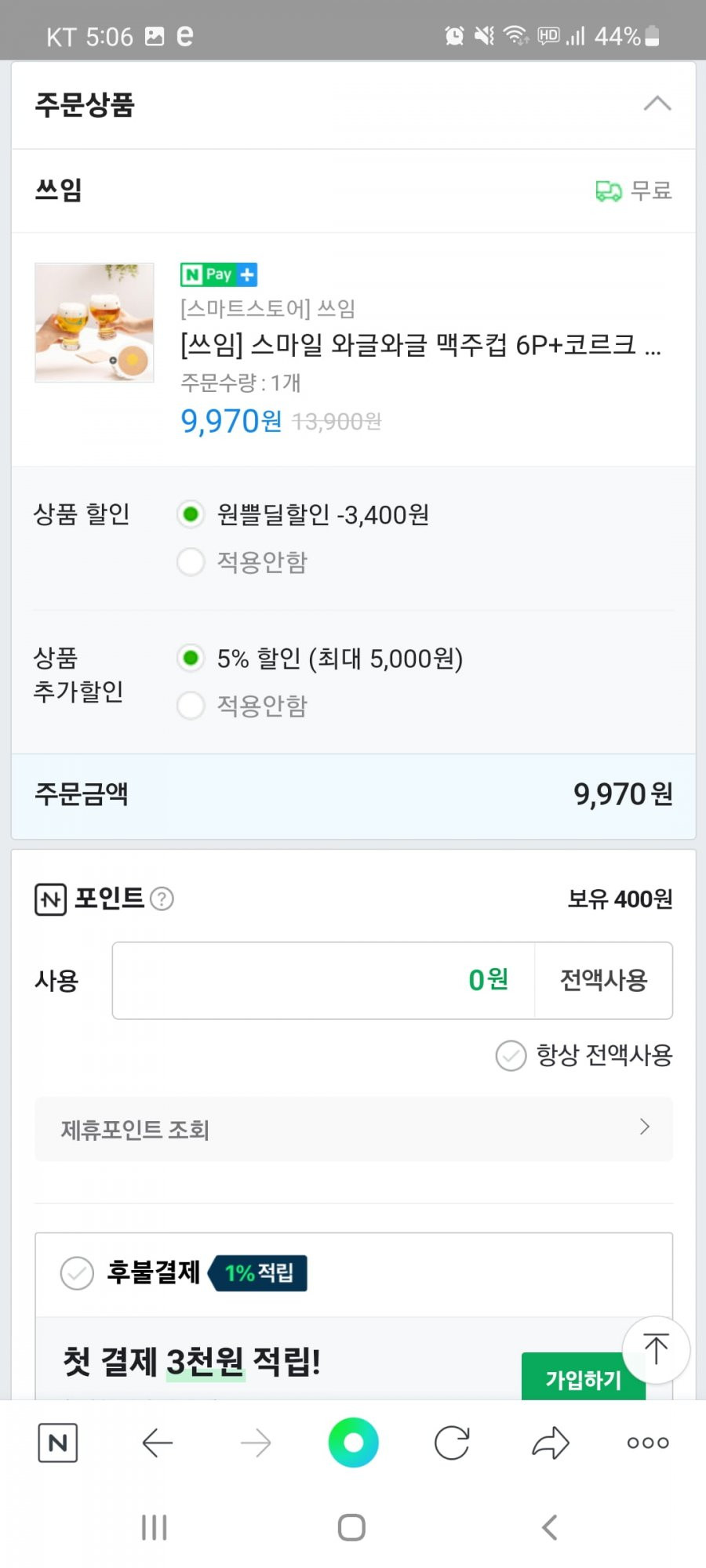Tap the green 가입하기 button
This screenshot has width=706, height=1568.
584,1377
